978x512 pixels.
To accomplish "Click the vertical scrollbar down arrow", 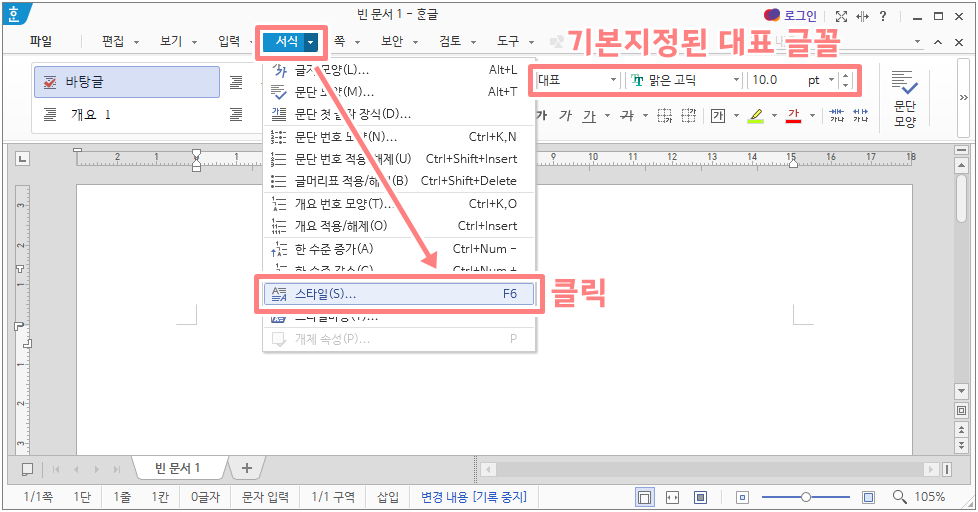I will (x=961, y=391).
